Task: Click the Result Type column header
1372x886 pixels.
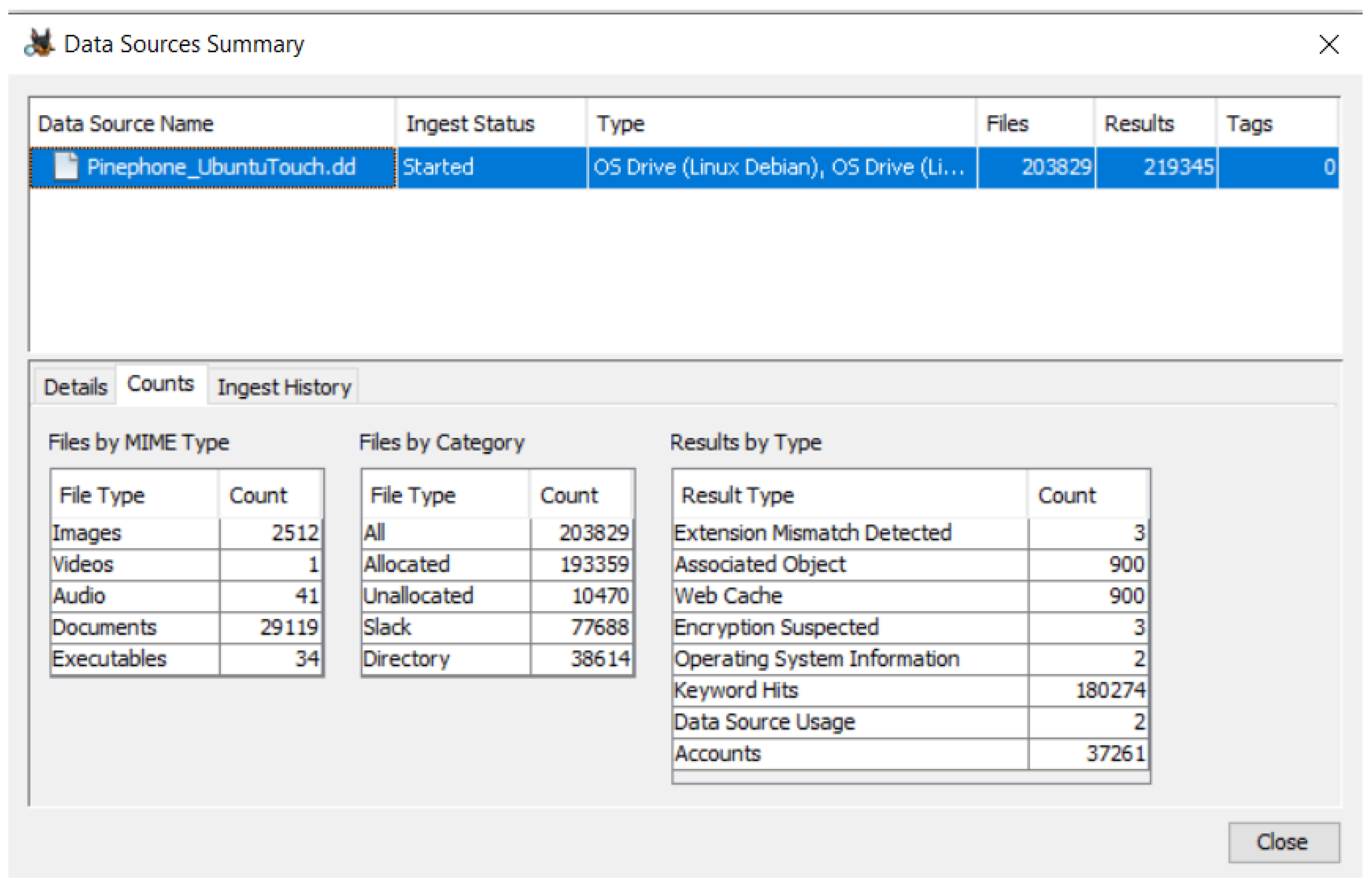Action: point(850,495)
